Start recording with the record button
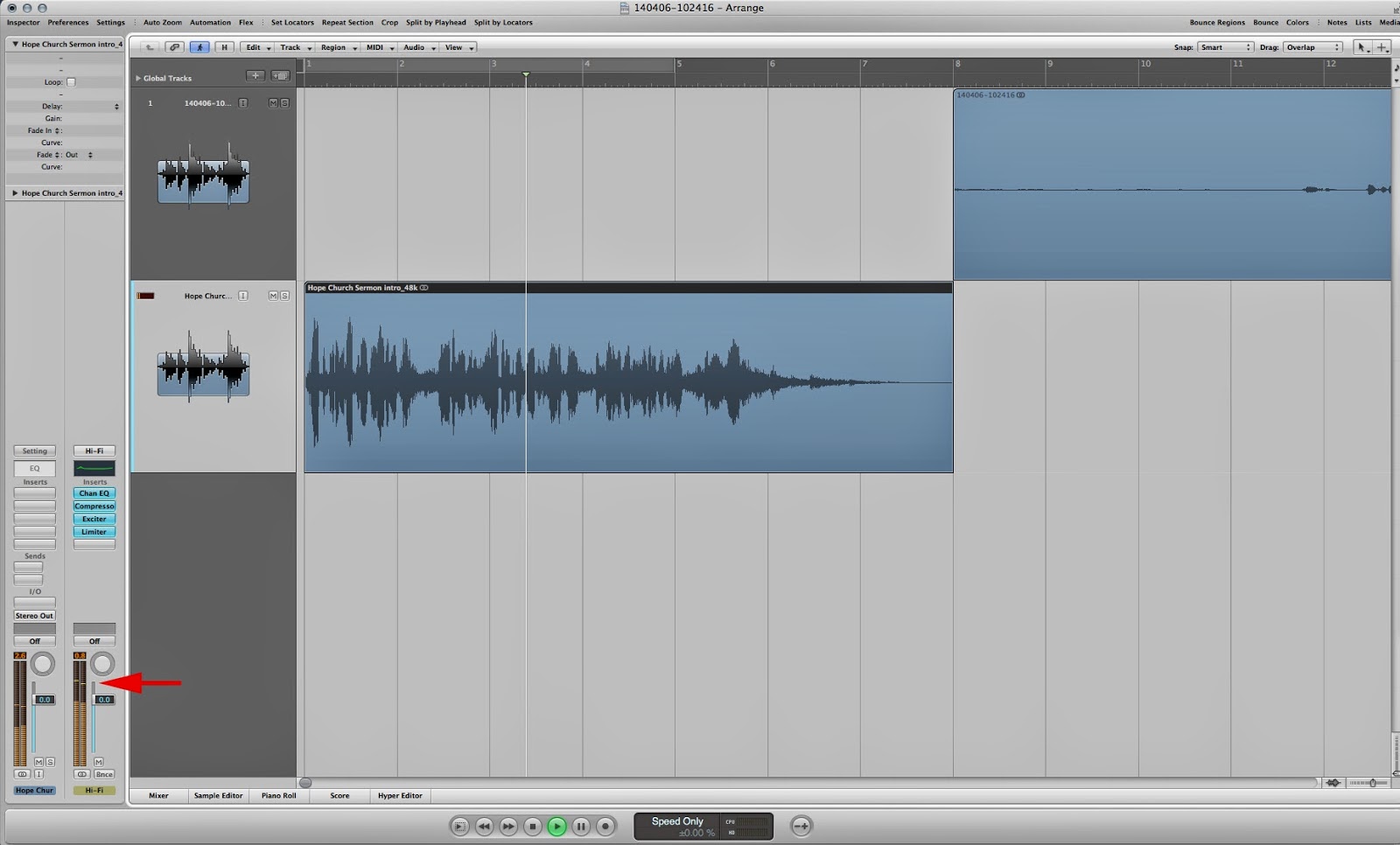This screenshot has height=845, width=1400. pyautogui.click(x=605, y=826)
